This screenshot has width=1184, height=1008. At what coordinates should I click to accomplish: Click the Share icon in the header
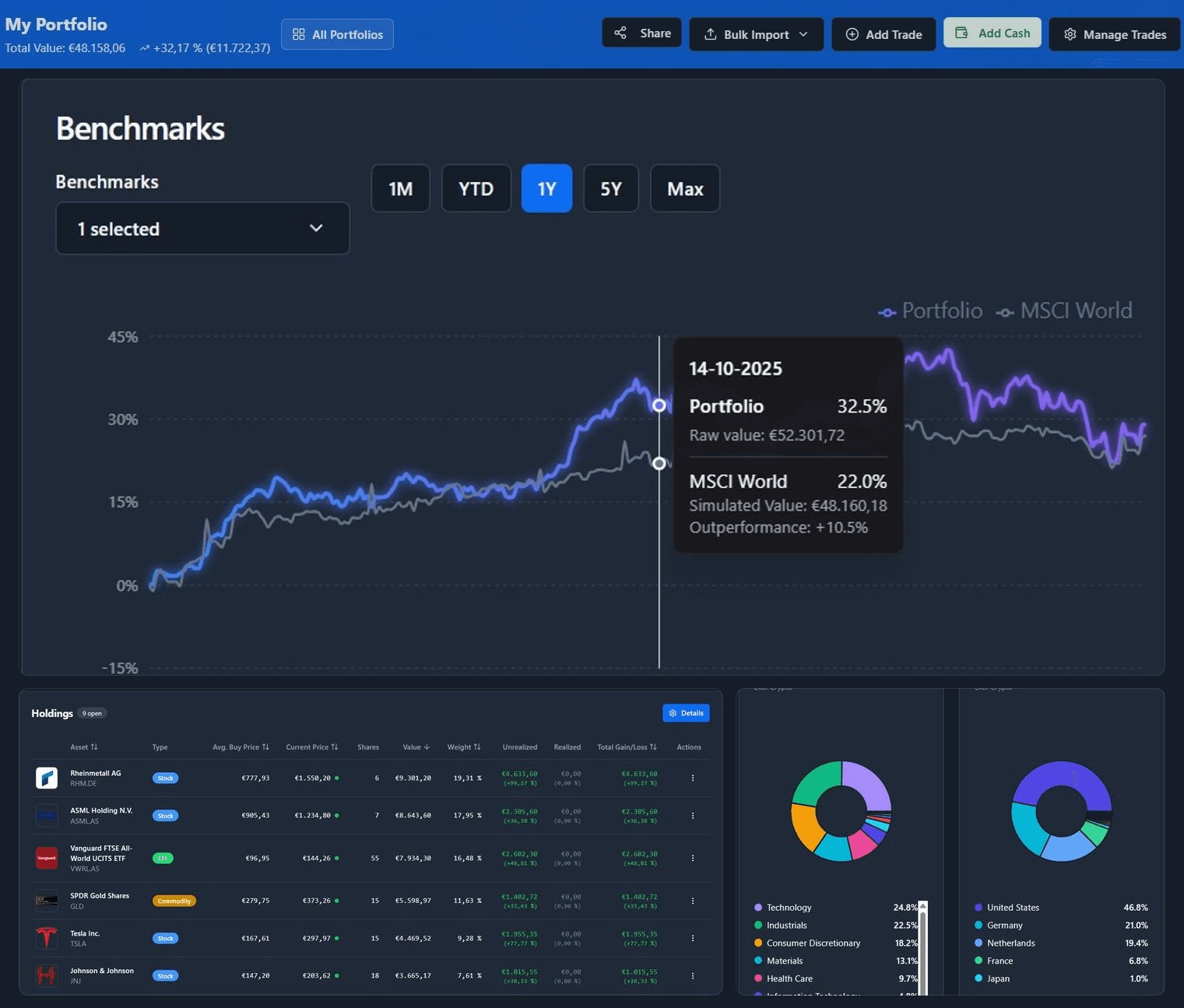(x=620, y=33)
